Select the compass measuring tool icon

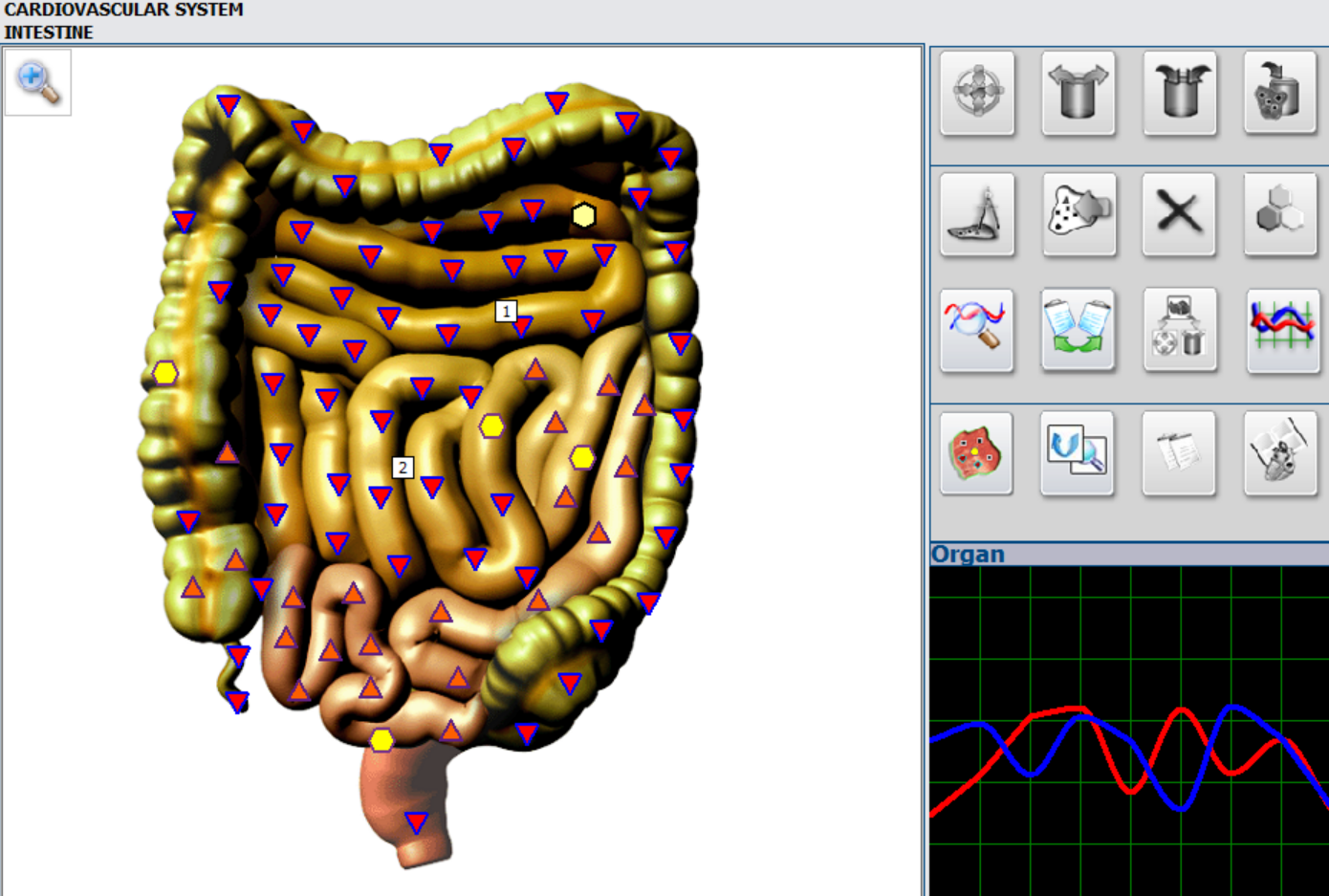[x=977, y=214]
